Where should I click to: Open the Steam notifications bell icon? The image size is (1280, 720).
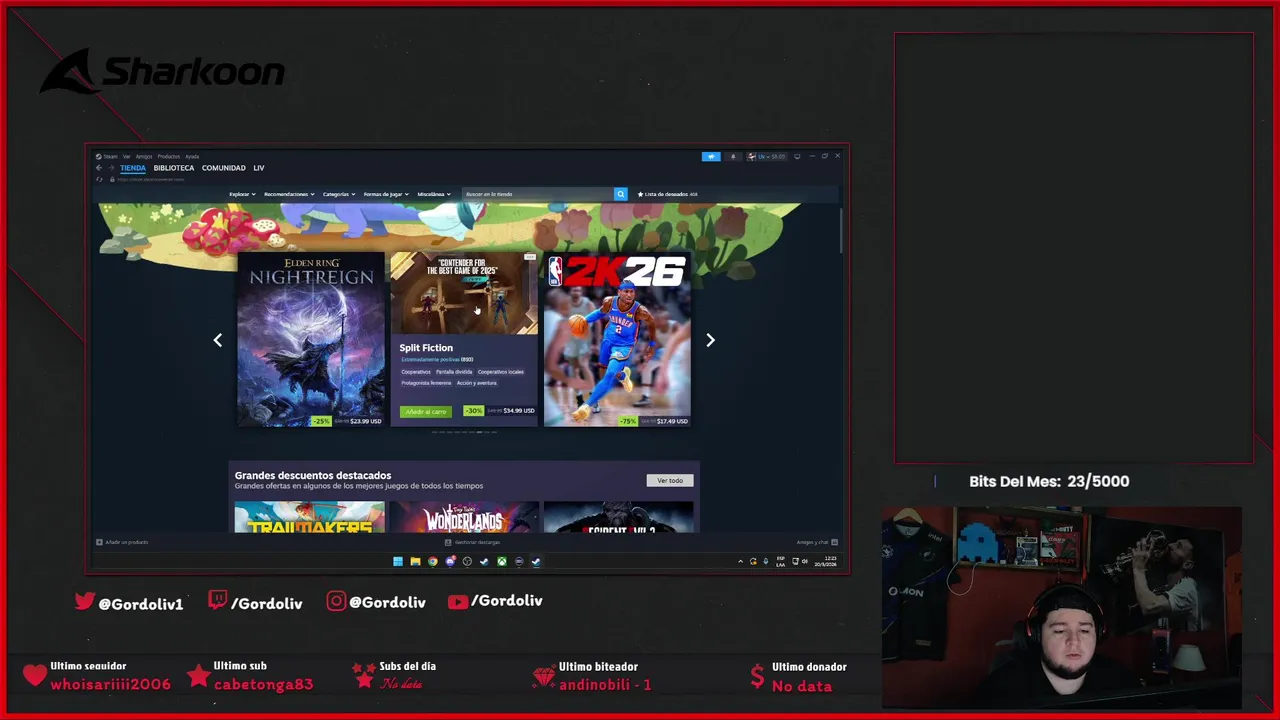pyautogui.click(x=733, y=156)
